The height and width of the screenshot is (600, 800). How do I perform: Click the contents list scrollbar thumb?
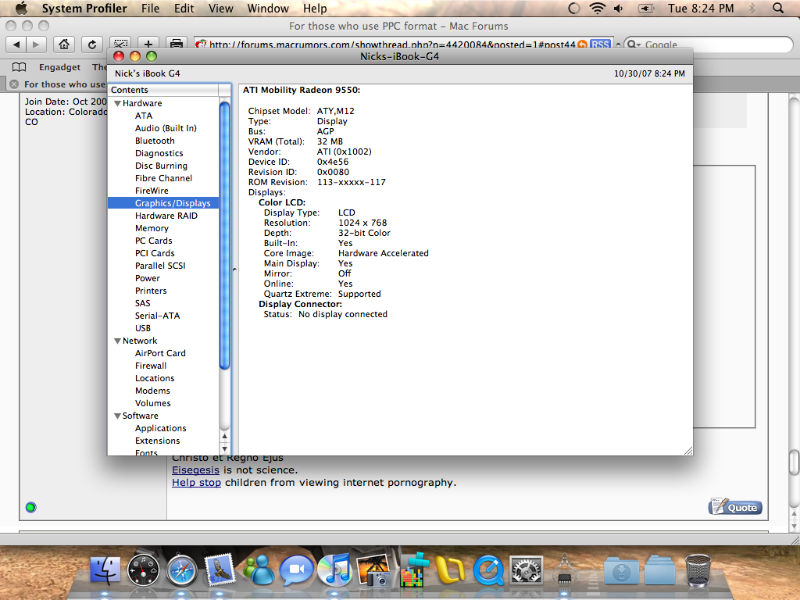coord(224,235)
